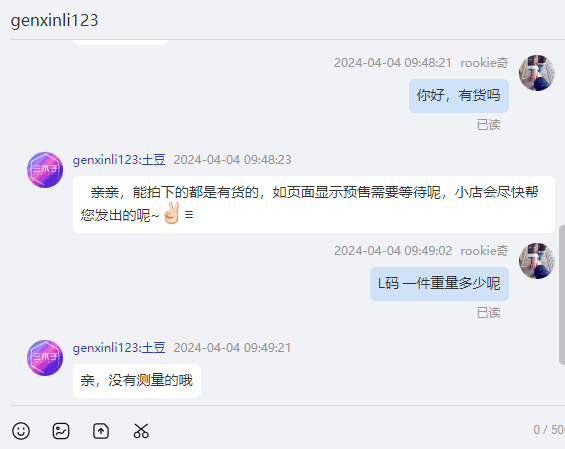
Task: Click the 已读 status under 有货吗 message
Action: click(489, 125)
